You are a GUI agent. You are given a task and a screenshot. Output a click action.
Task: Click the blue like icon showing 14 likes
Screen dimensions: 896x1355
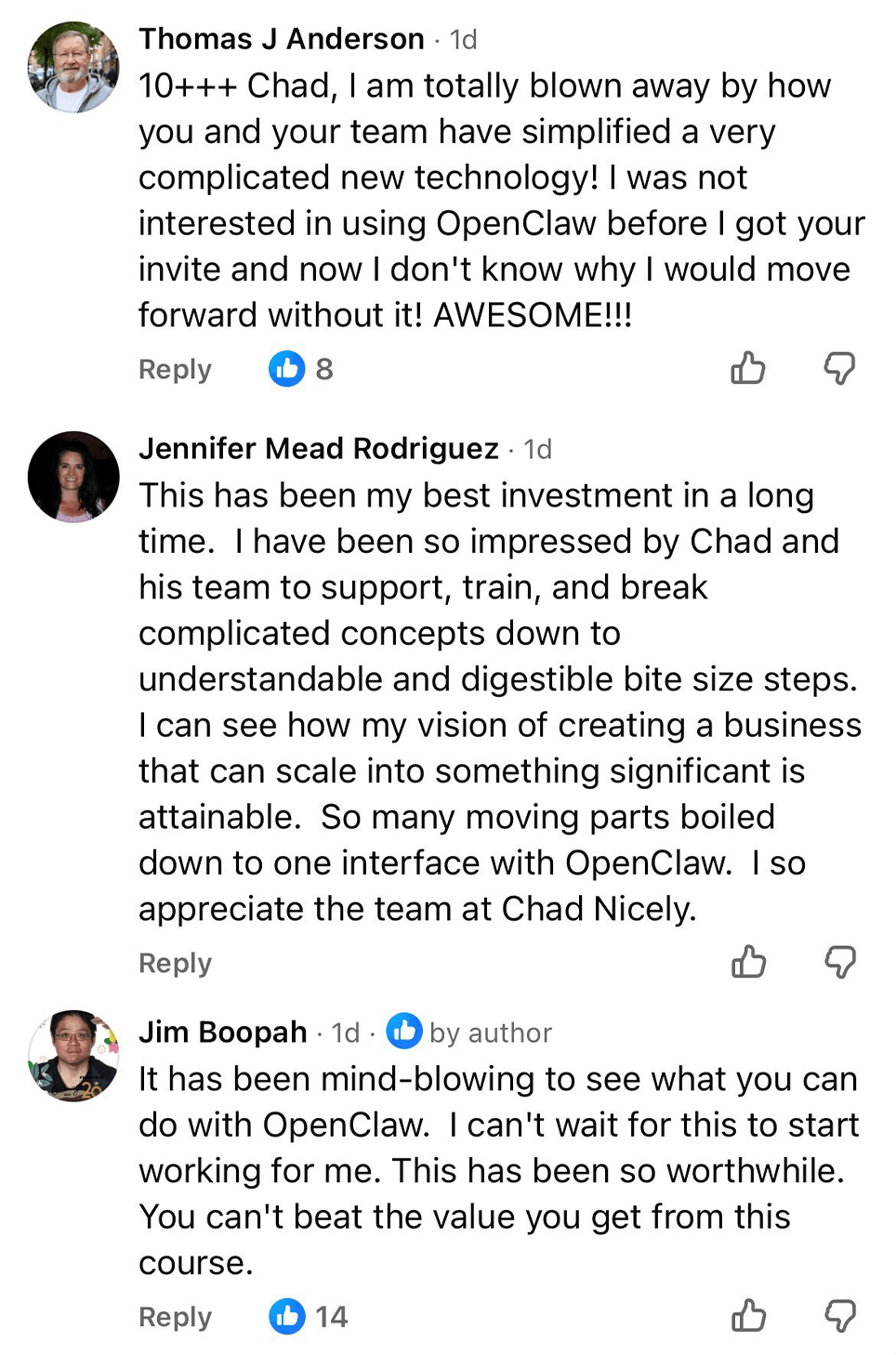(x=287, y=1316)
